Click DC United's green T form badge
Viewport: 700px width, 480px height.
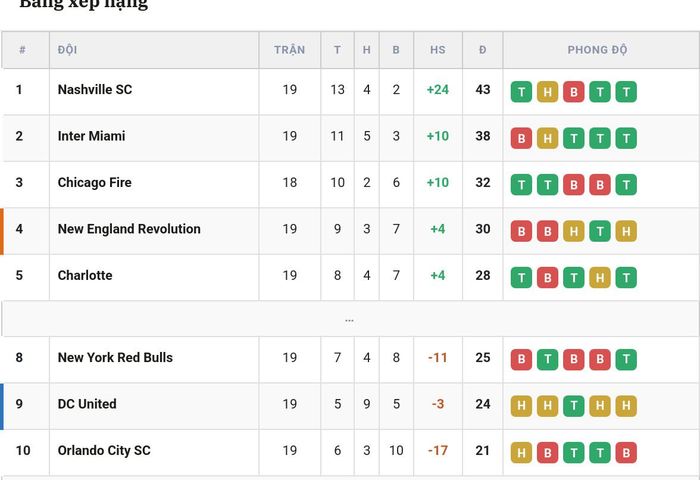574,406
